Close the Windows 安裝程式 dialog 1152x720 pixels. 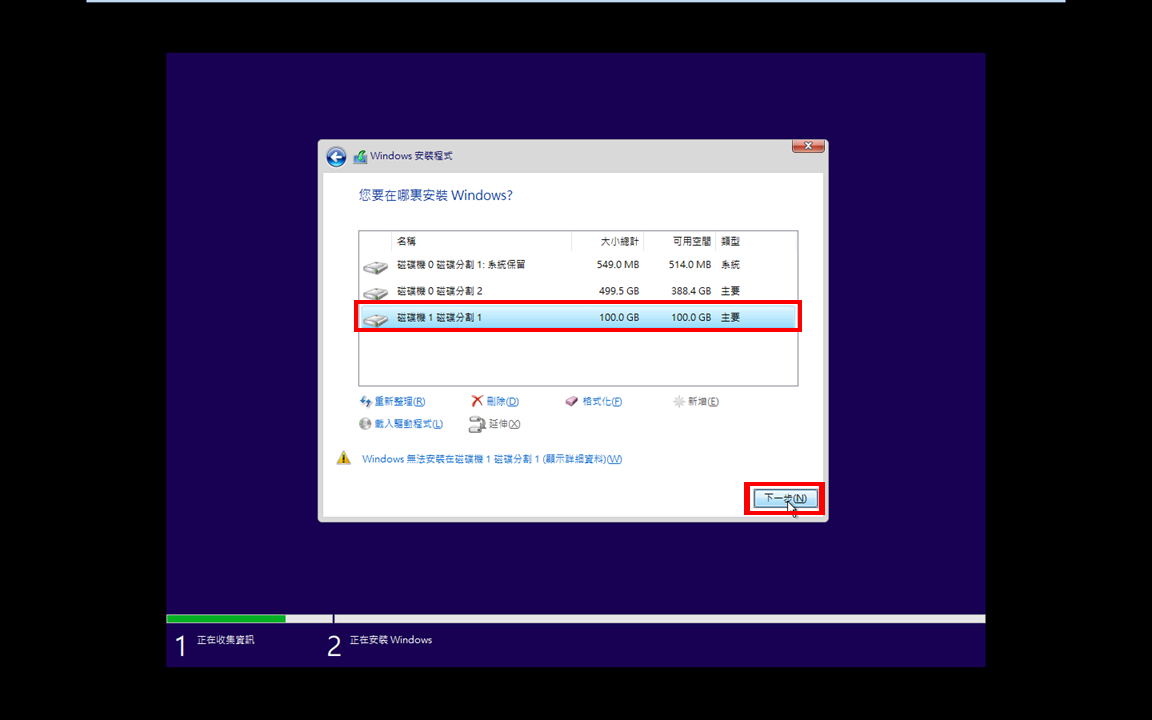click(808, 145)
